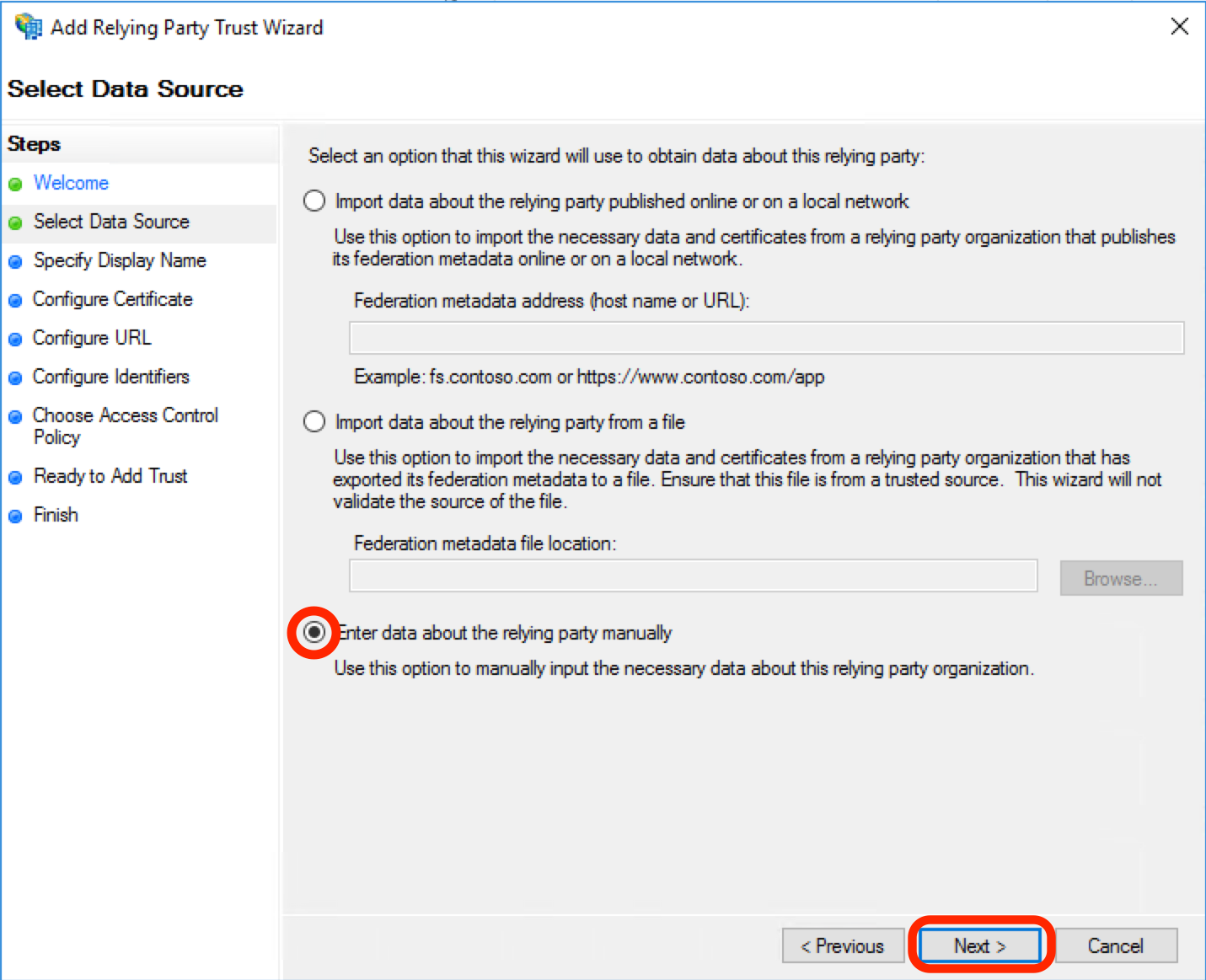Click the blue dot beside Choose Access Control Policy
The width and height of the screenshot is (1206, 980).
click(x=15, y=415)
